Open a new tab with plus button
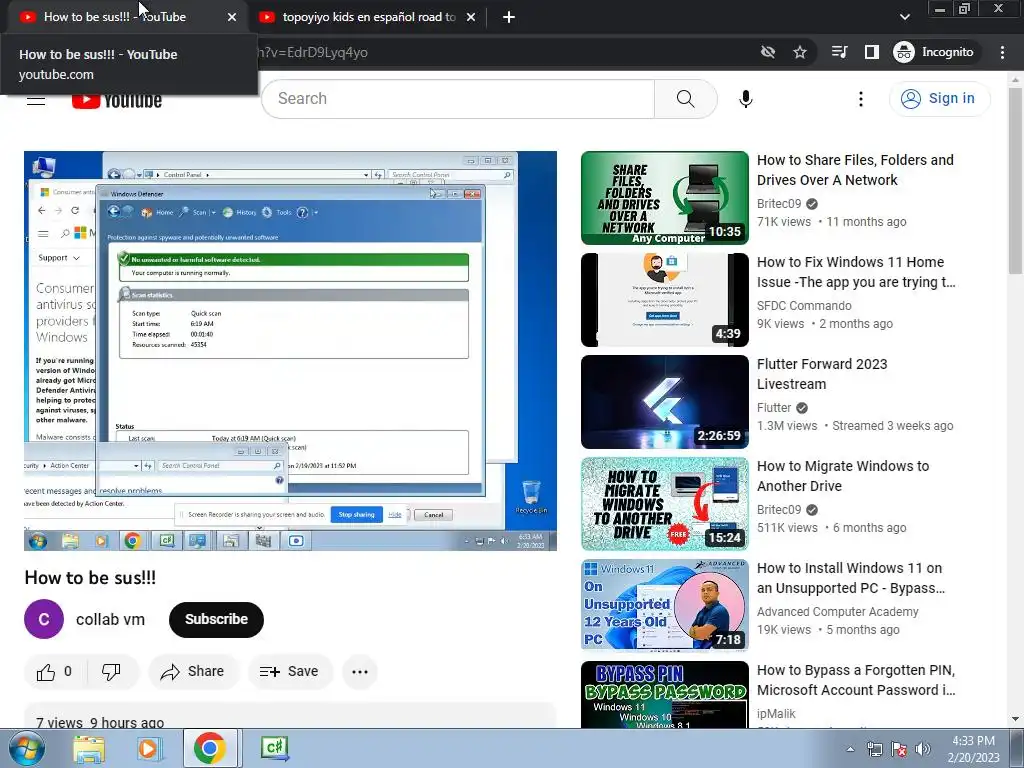This screenshot has width=1024, height=768. coord(509,17)
